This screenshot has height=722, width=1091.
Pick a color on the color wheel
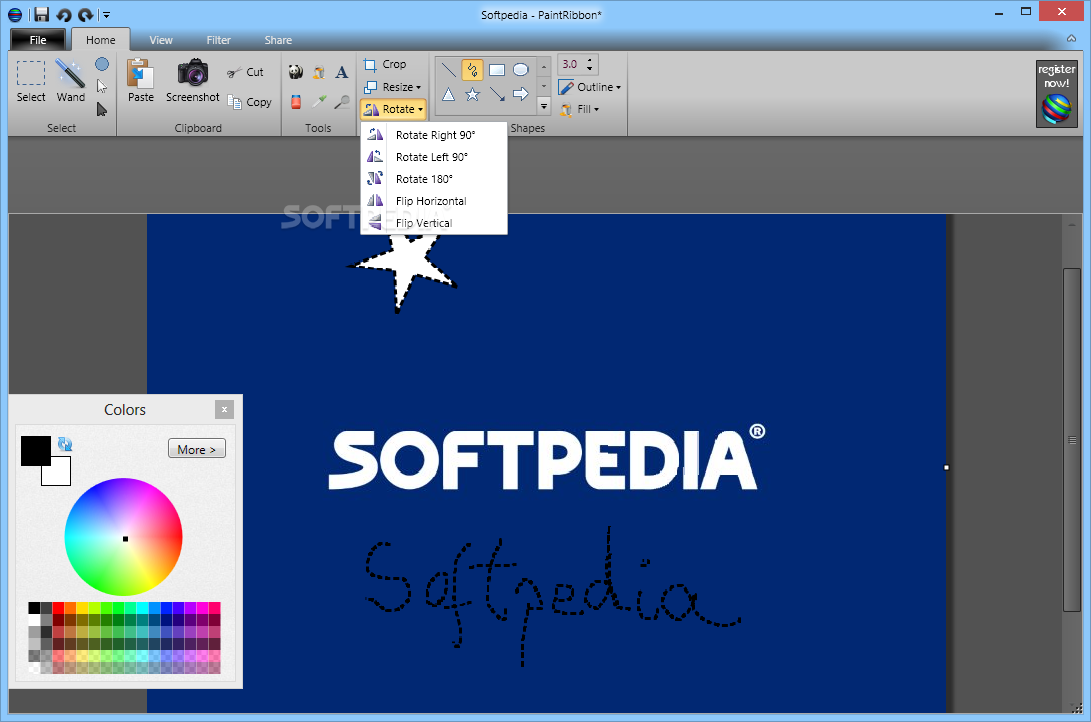pyautogui.click(x=124, y=536)
